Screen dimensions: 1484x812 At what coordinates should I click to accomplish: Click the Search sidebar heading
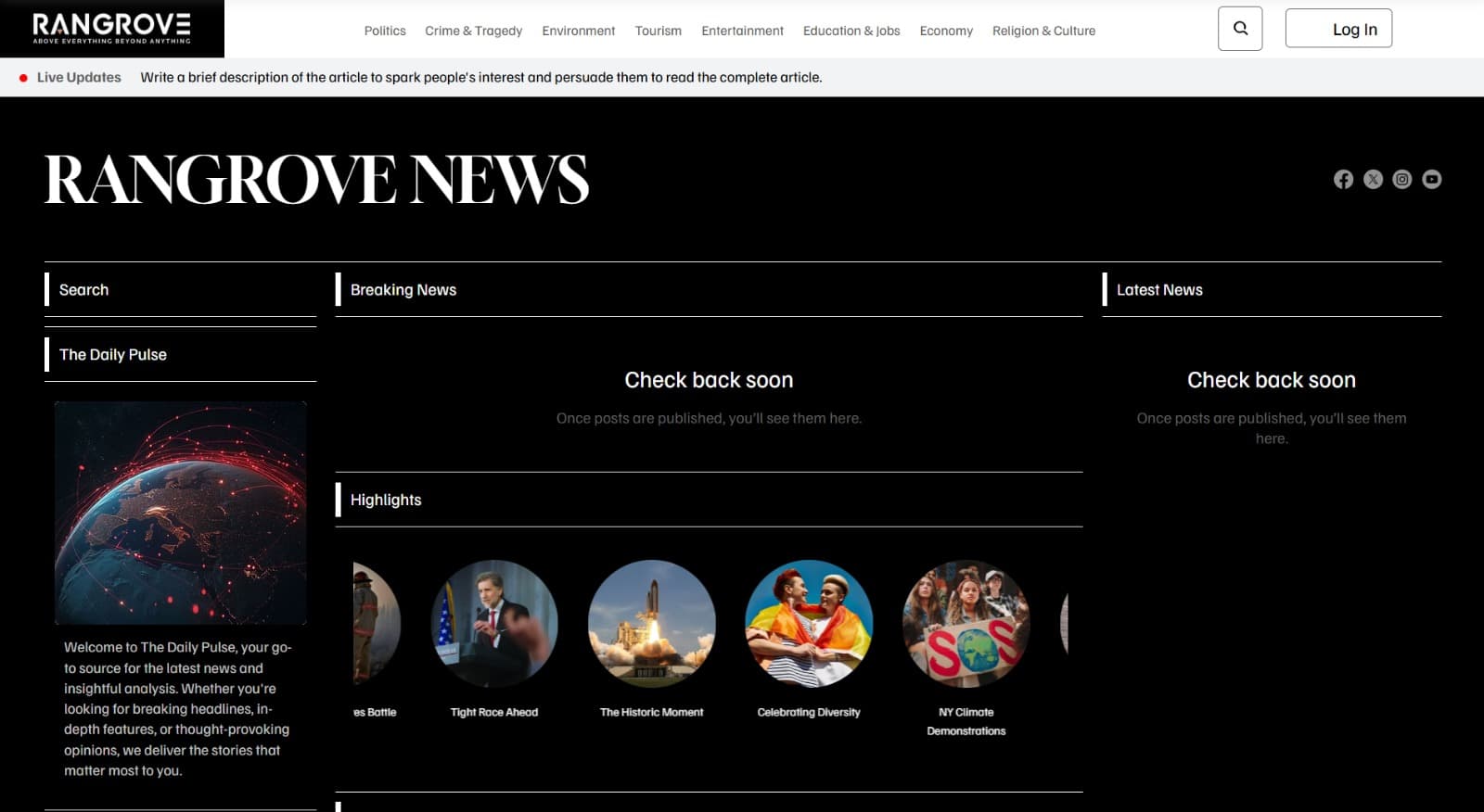(x=83, y=289)
